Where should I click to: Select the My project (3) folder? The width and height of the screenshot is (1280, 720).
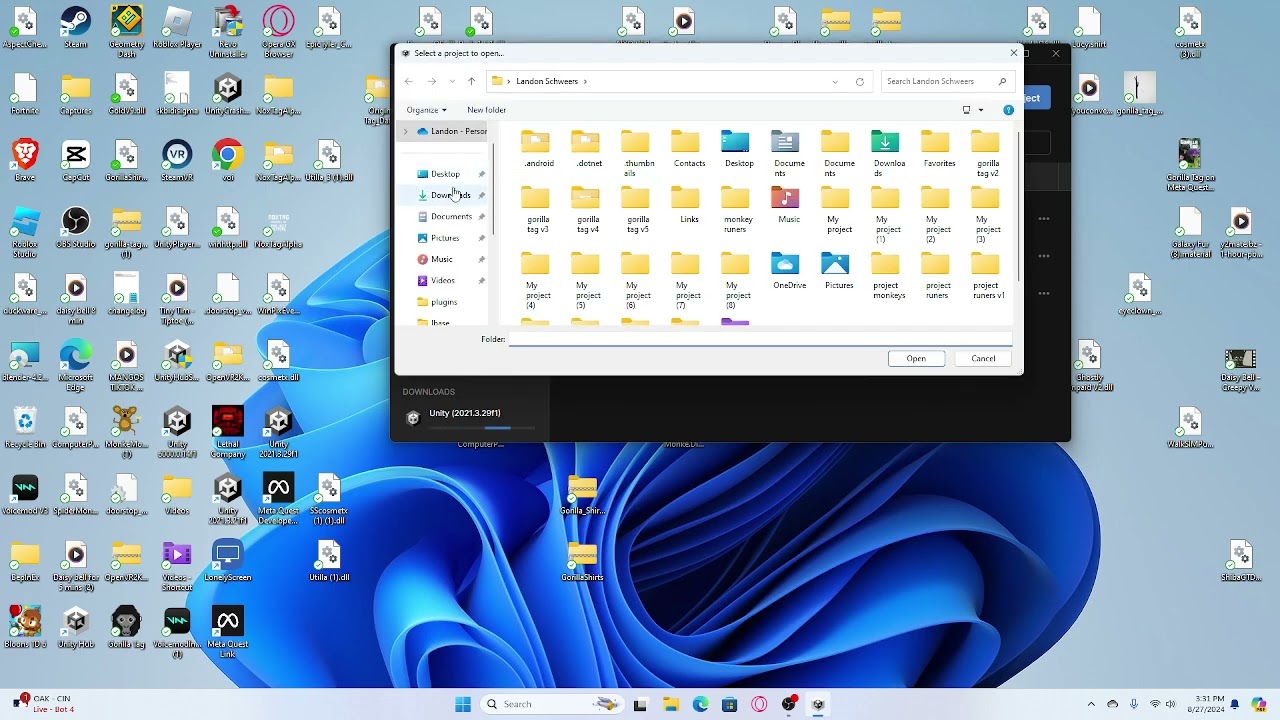click(x=988, y=216)
